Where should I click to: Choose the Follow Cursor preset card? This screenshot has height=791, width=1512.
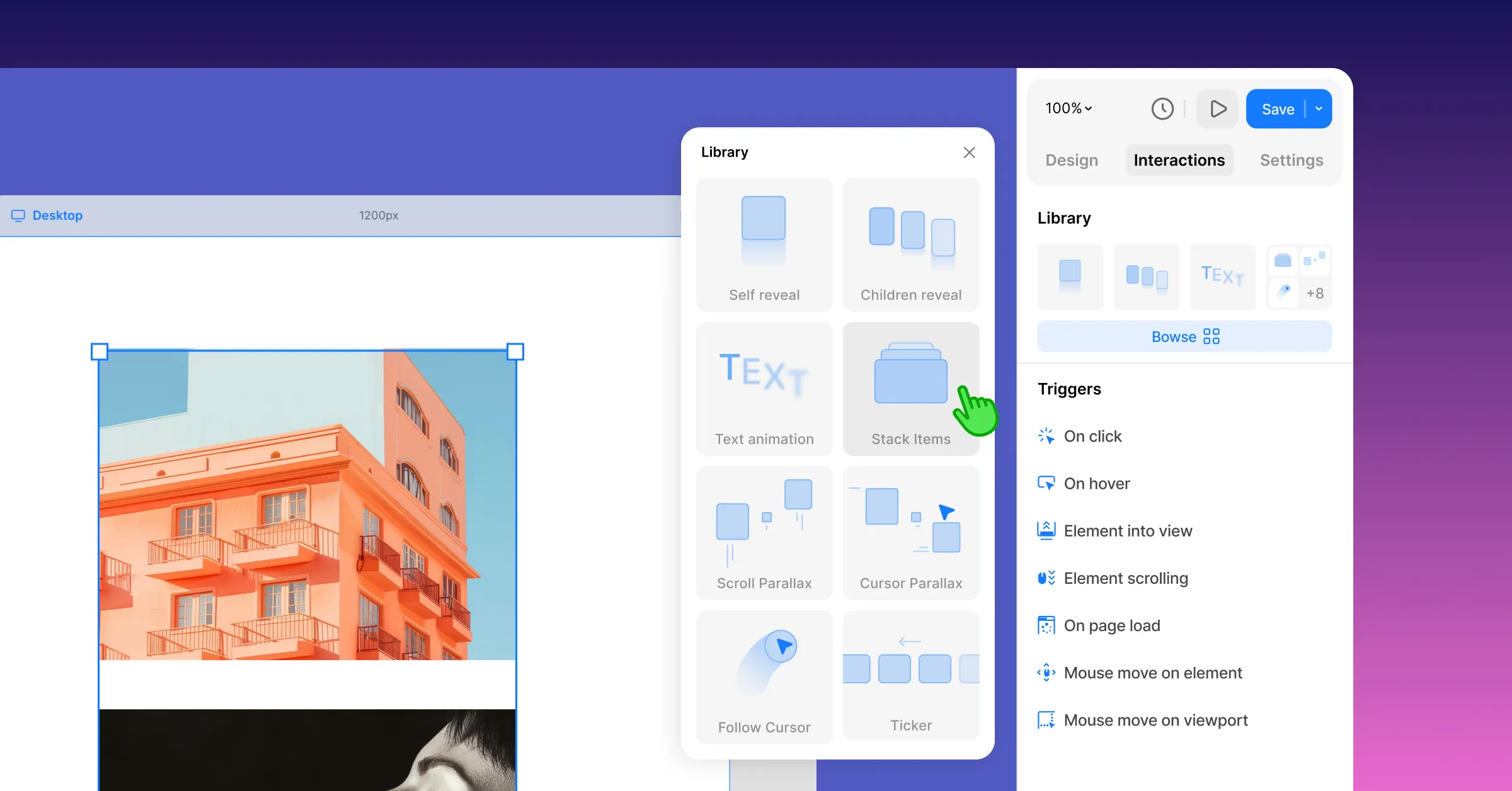pyautogui.click(x=764, y=677)
